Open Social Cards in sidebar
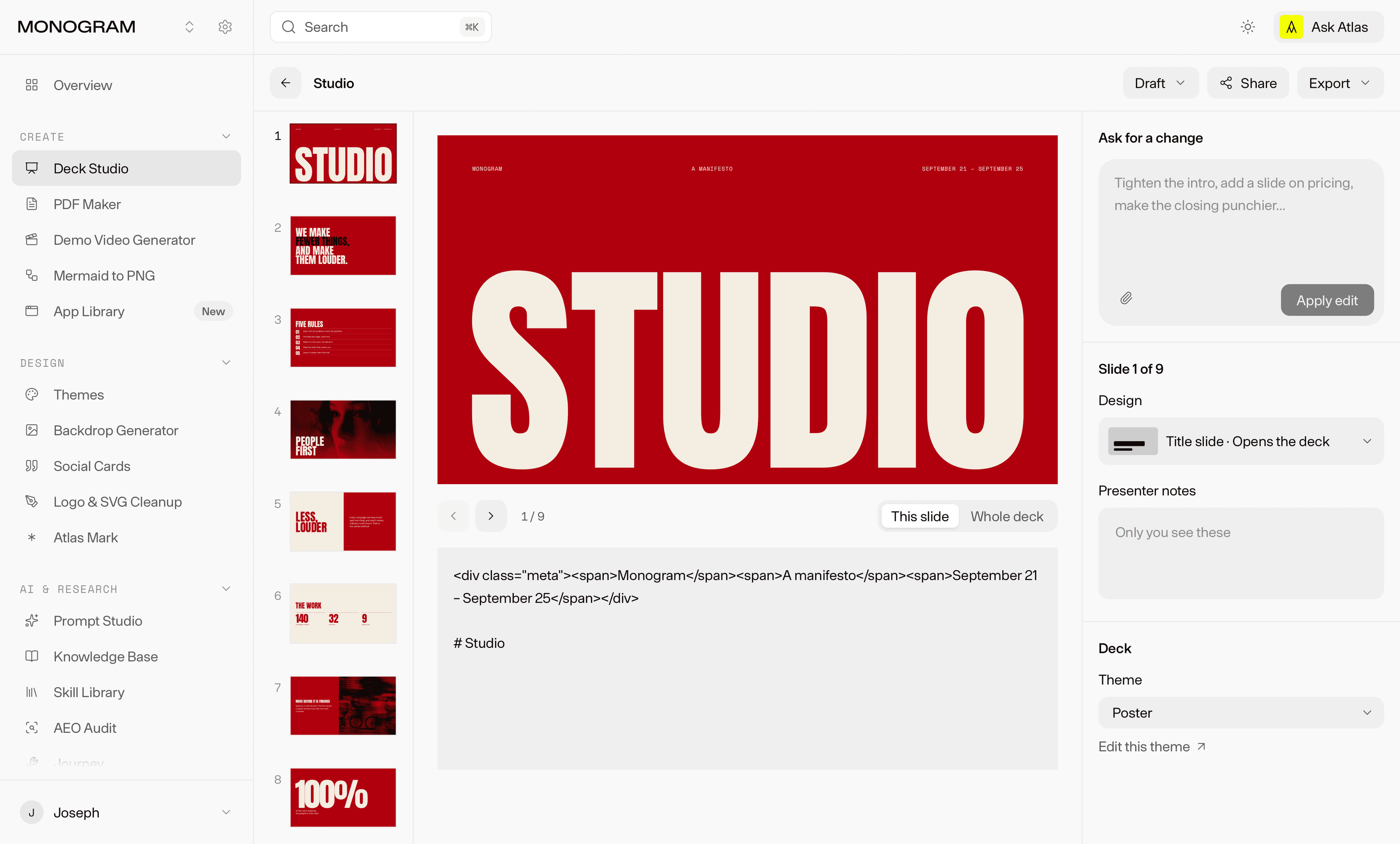 126,466
